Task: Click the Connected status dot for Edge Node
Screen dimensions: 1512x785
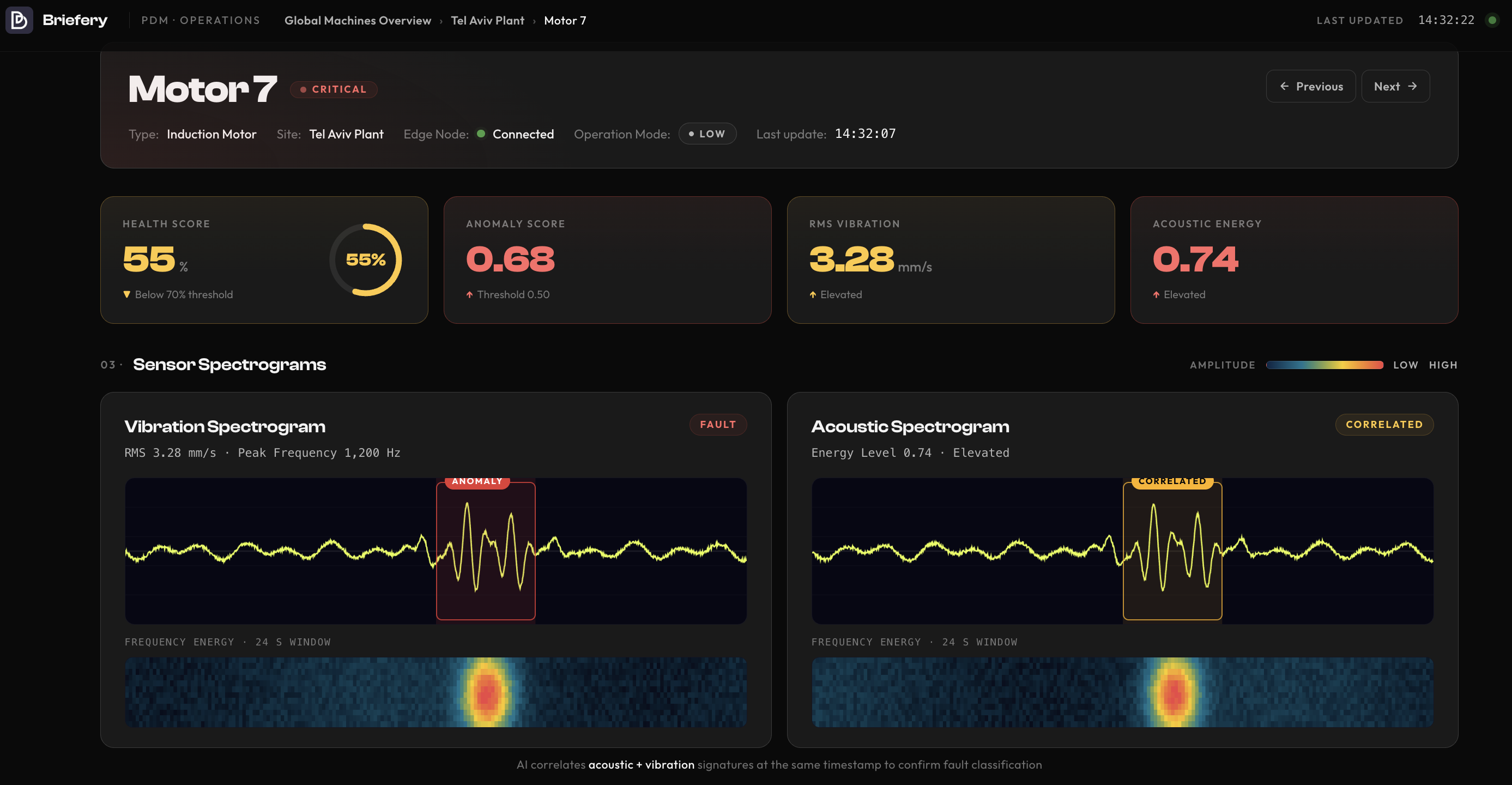Action: click(x=481, y=134)
